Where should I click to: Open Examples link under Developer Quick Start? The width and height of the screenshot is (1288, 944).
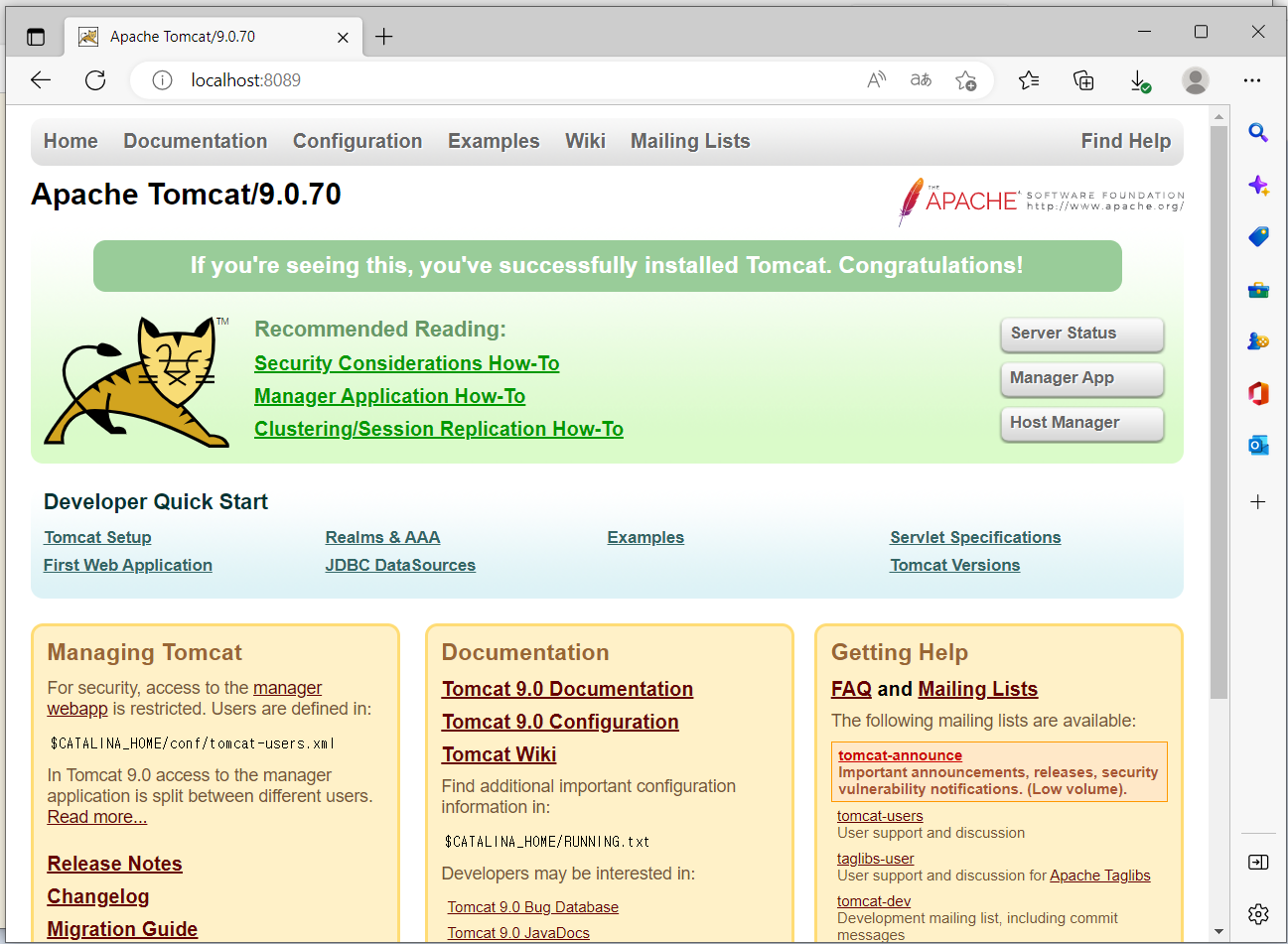pos(645,537)
